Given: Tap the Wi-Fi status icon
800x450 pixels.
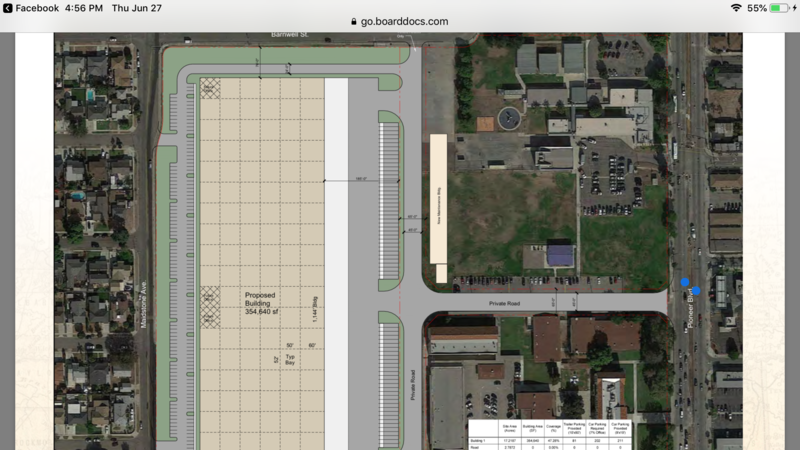Looking at the screenshot, I should [736, 8].
